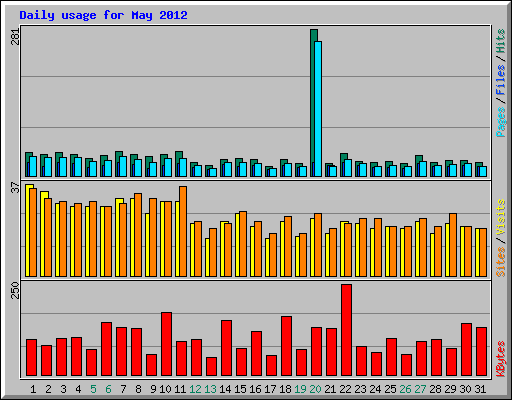The image size is (512, 400).
Task: Click day label 15 on the axis
Action: (240, 389)
